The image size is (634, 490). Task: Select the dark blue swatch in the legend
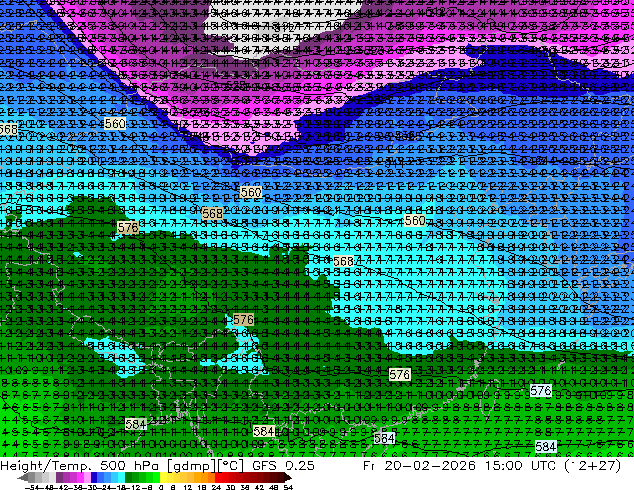(x=94, y=477)
